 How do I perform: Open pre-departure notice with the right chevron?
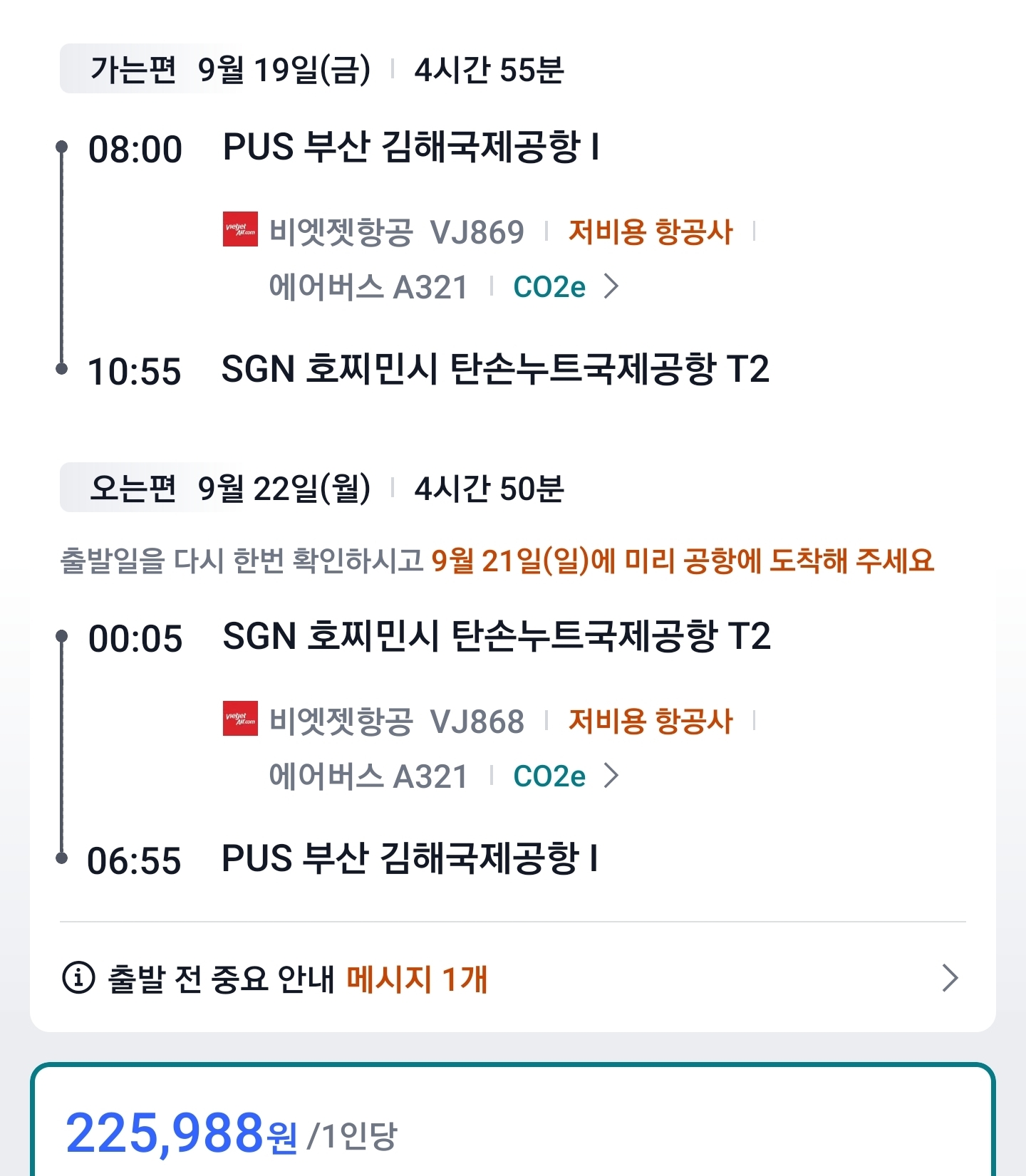[950, 978]
